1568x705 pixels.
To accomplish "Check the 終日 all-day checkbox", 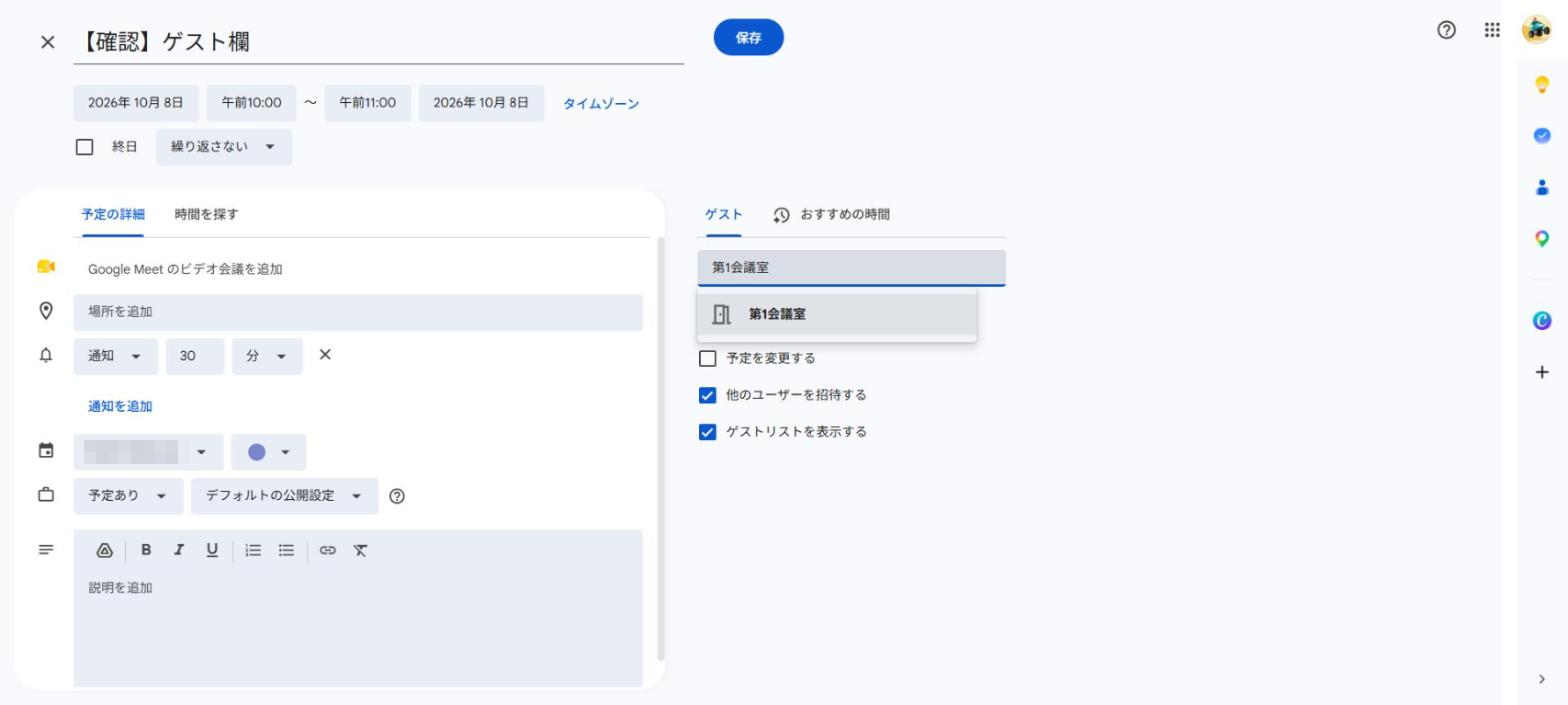I will [x=85, y=147].
